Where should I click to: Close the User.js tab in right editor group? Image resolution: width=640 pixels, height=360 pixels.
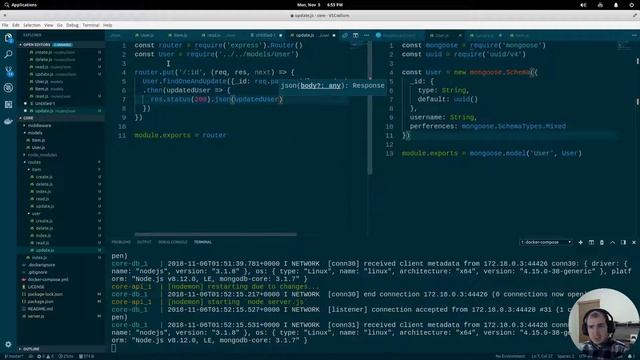click(460, 36)
